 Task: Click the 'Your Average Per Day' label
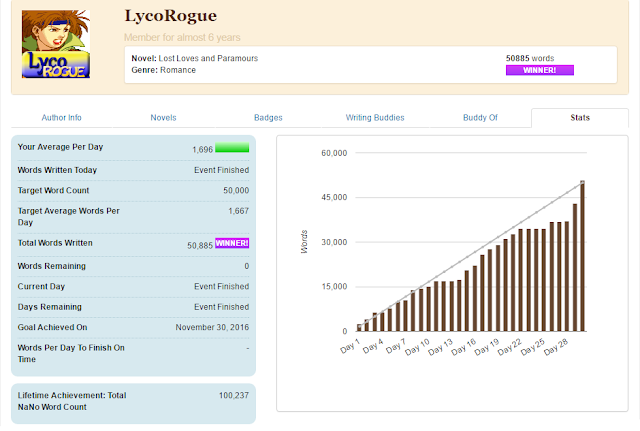point(60,147)
